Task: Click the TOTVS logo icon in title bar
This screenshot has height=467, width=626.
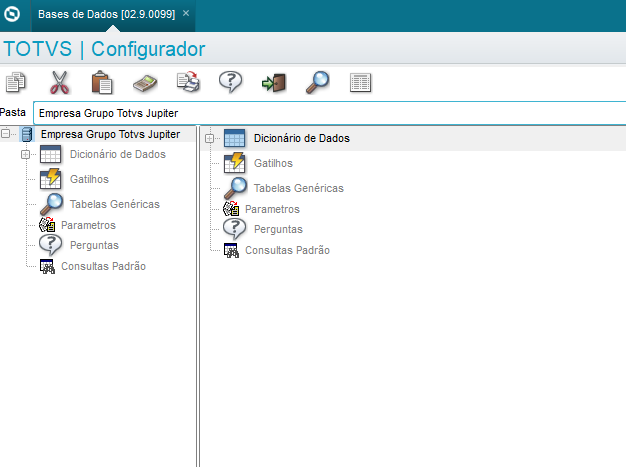Action: [x=12, y=14]
